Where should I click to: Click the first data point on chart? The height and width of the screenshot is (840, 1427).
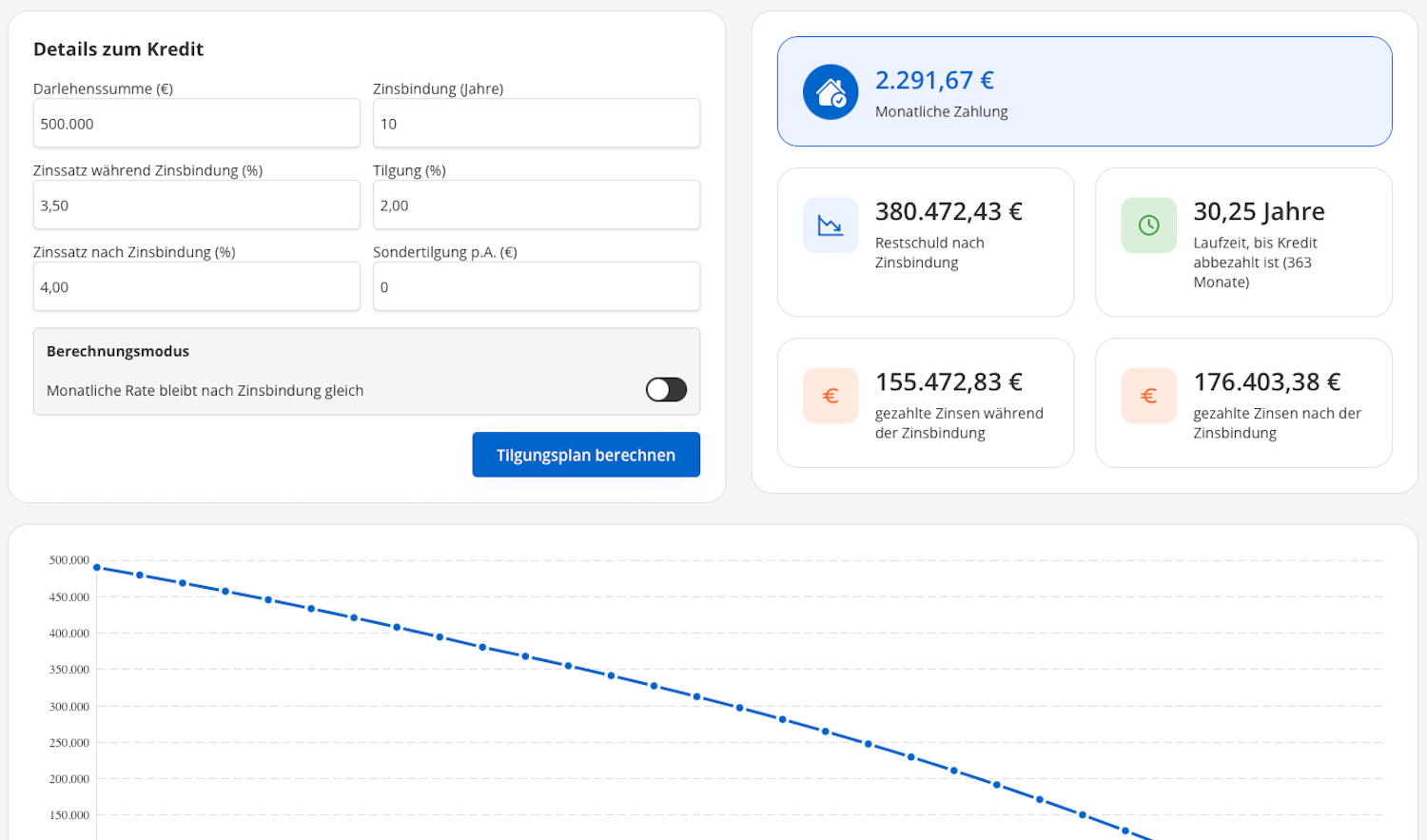(x=97, y=568)
